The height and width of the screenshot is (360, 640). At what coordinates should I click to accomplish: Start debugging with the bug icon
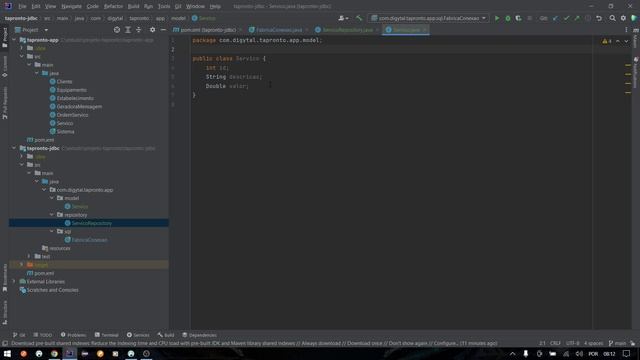(x=508, y=18)
